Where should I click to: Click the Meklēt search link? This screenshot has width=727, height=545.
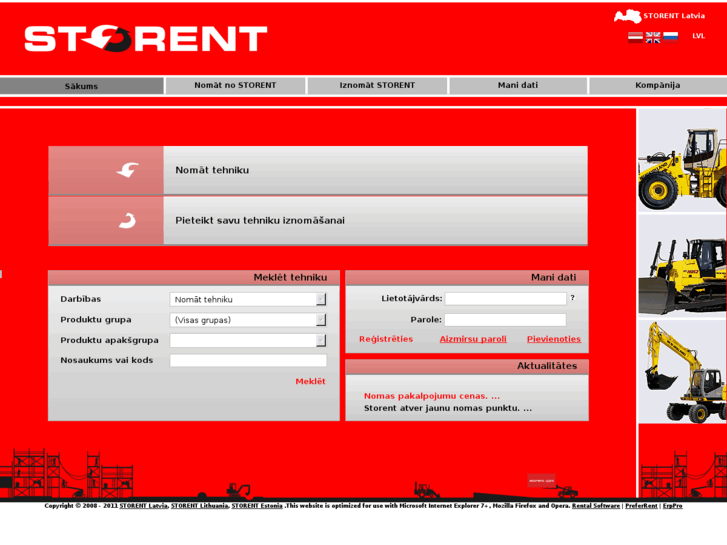[x=310, y=381]
